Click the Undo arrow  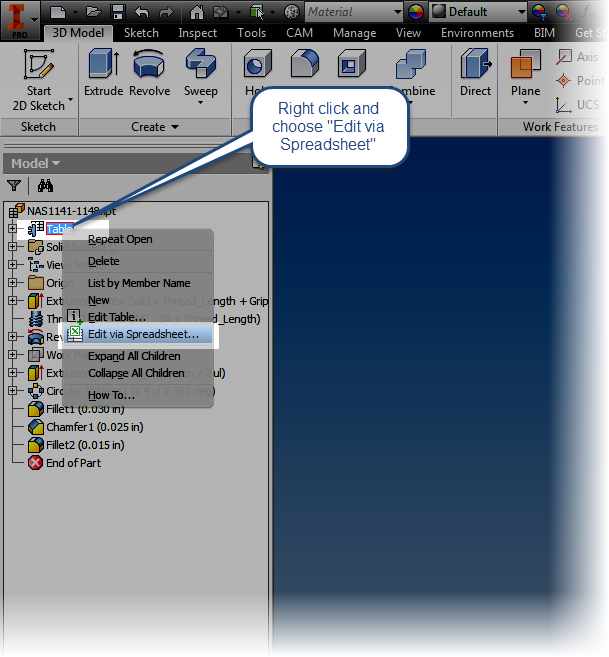click(142, 12)
